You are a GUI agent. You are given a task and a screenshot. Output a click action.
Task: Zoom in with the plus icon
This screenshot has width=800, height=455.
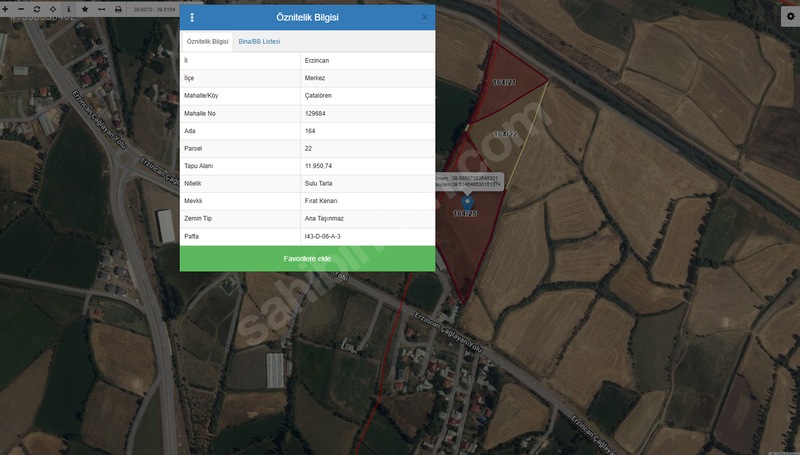[5, 9]
